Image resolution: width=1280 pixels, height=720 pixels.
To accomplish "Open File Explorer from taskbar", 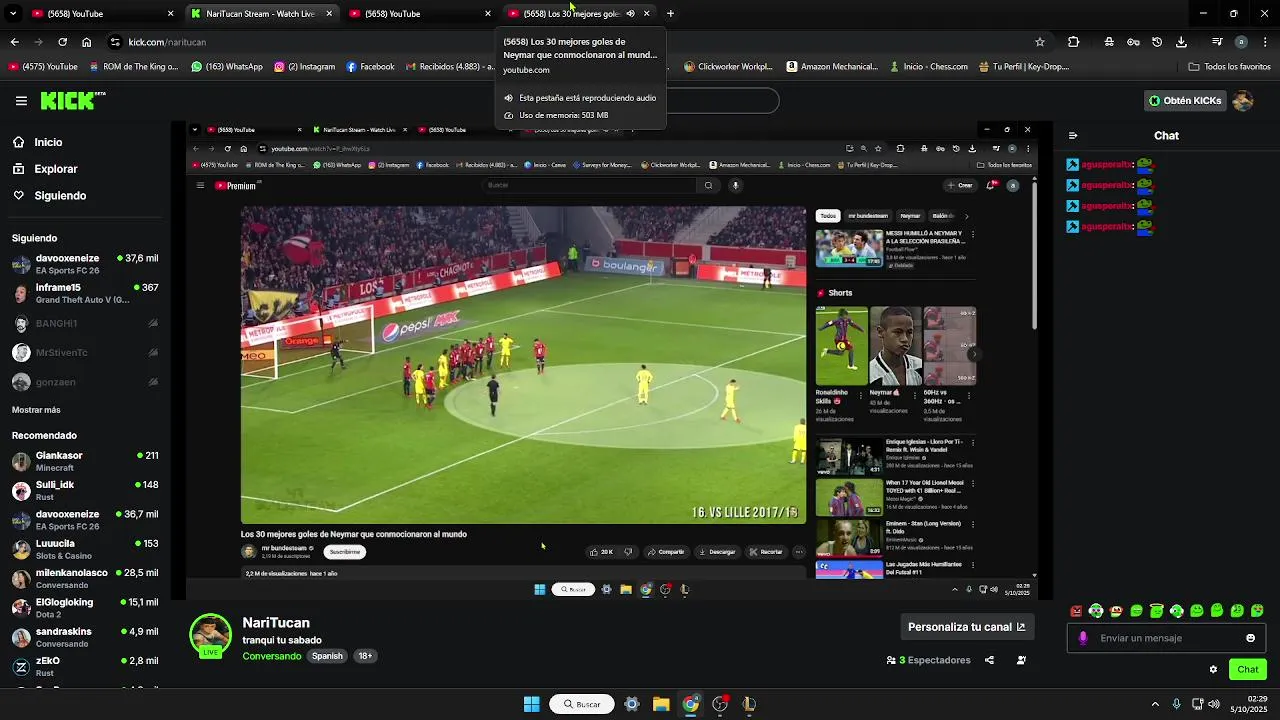I will (661, 704).
